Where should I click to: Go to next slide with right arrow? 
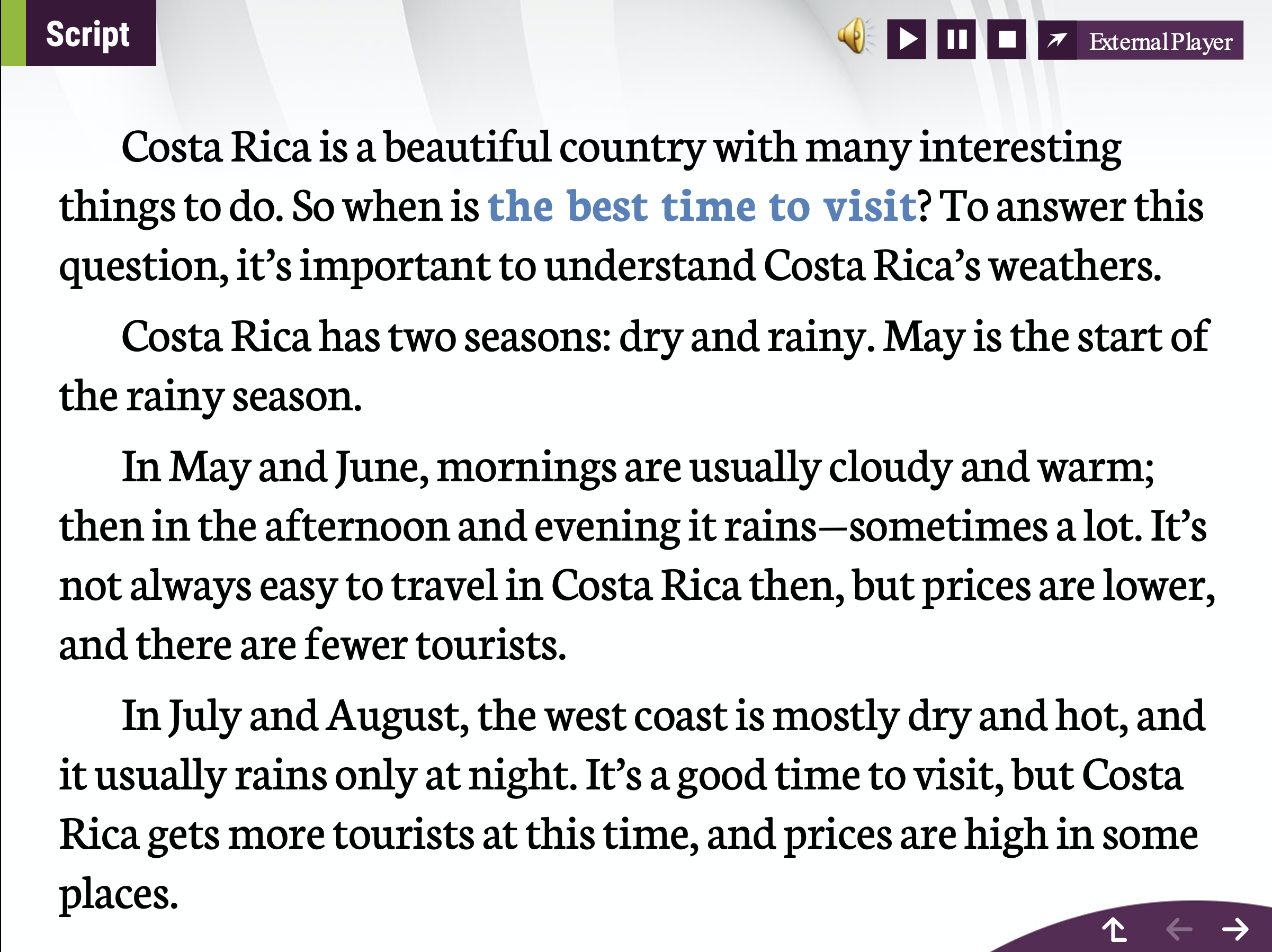pyautogui.click(x=1234, y=929)
